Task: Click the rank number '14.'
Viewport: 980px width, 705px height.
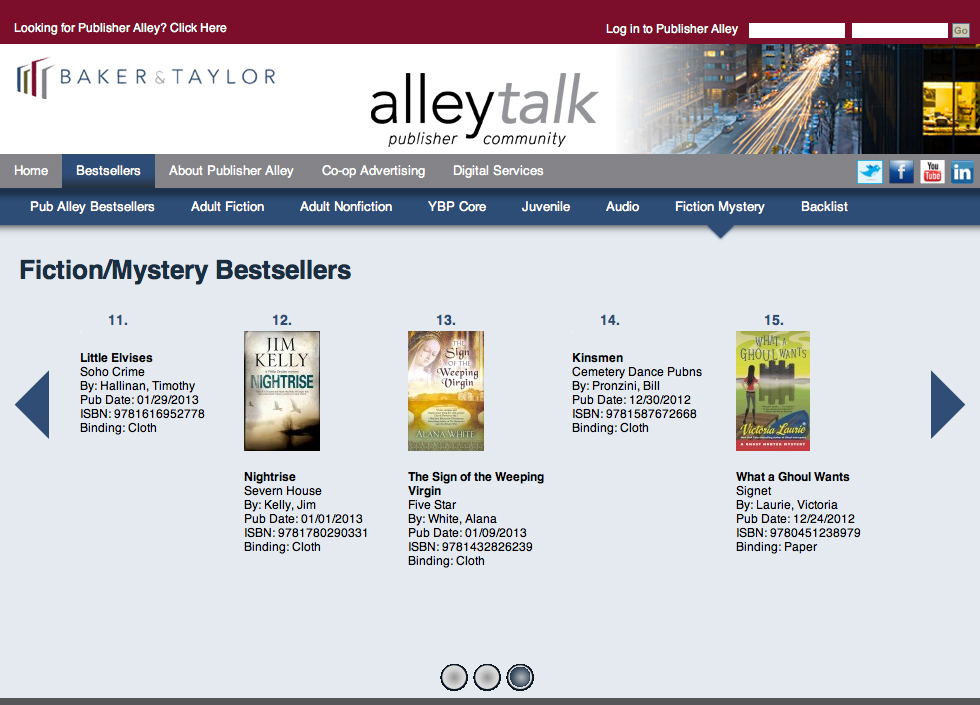Action: (x=610, y=321)
